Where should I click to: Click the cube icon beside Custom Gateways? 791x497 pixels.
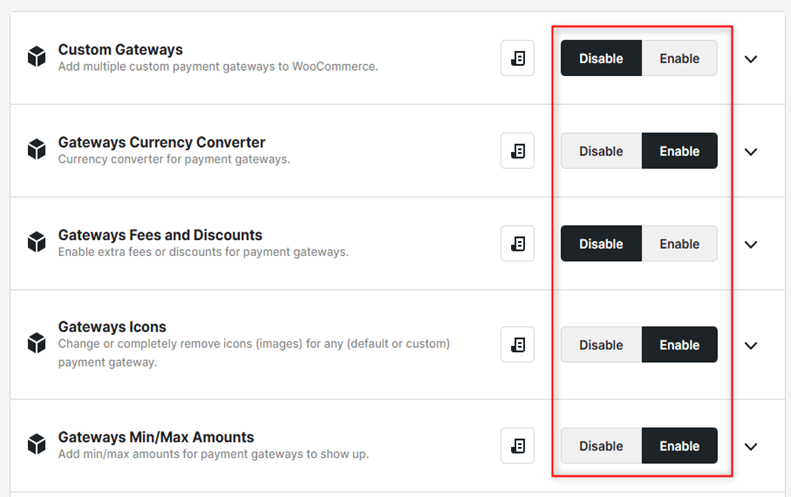point(36,57)
